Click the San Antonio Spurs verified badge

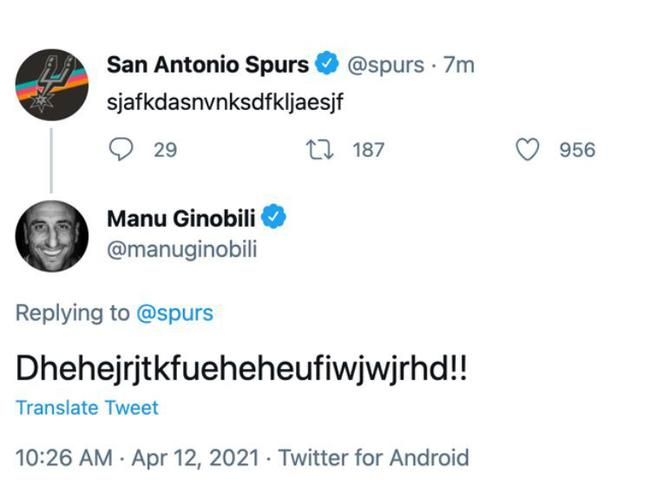point(327,65)
